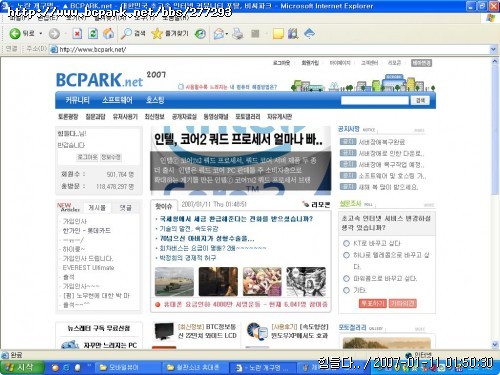The width and height of the screenshot is (500, 375).
Task: Select poll option KT로 바꾸고 싶다
Action: (346, 243)
